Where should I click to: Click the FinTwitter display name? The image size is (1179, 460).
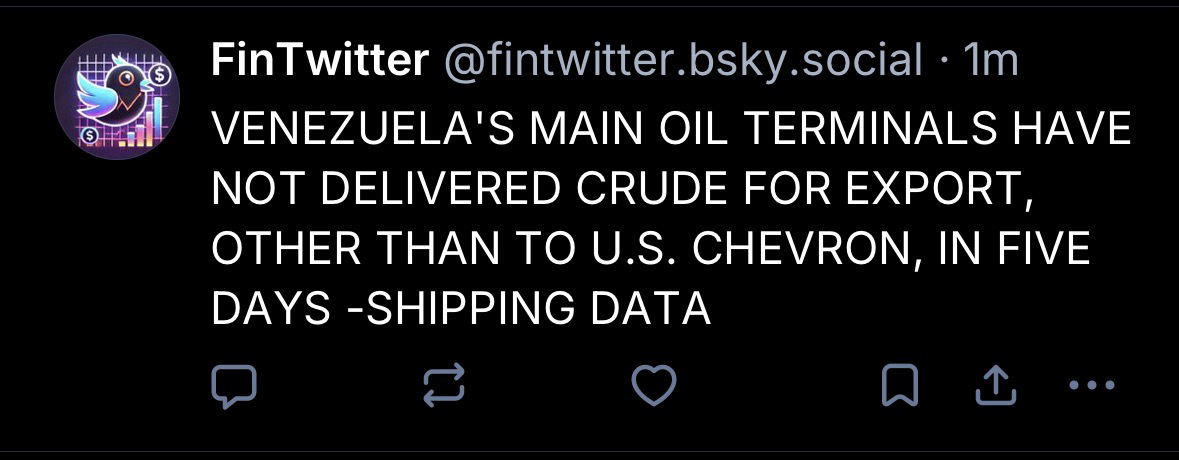[x=318, y=62]
